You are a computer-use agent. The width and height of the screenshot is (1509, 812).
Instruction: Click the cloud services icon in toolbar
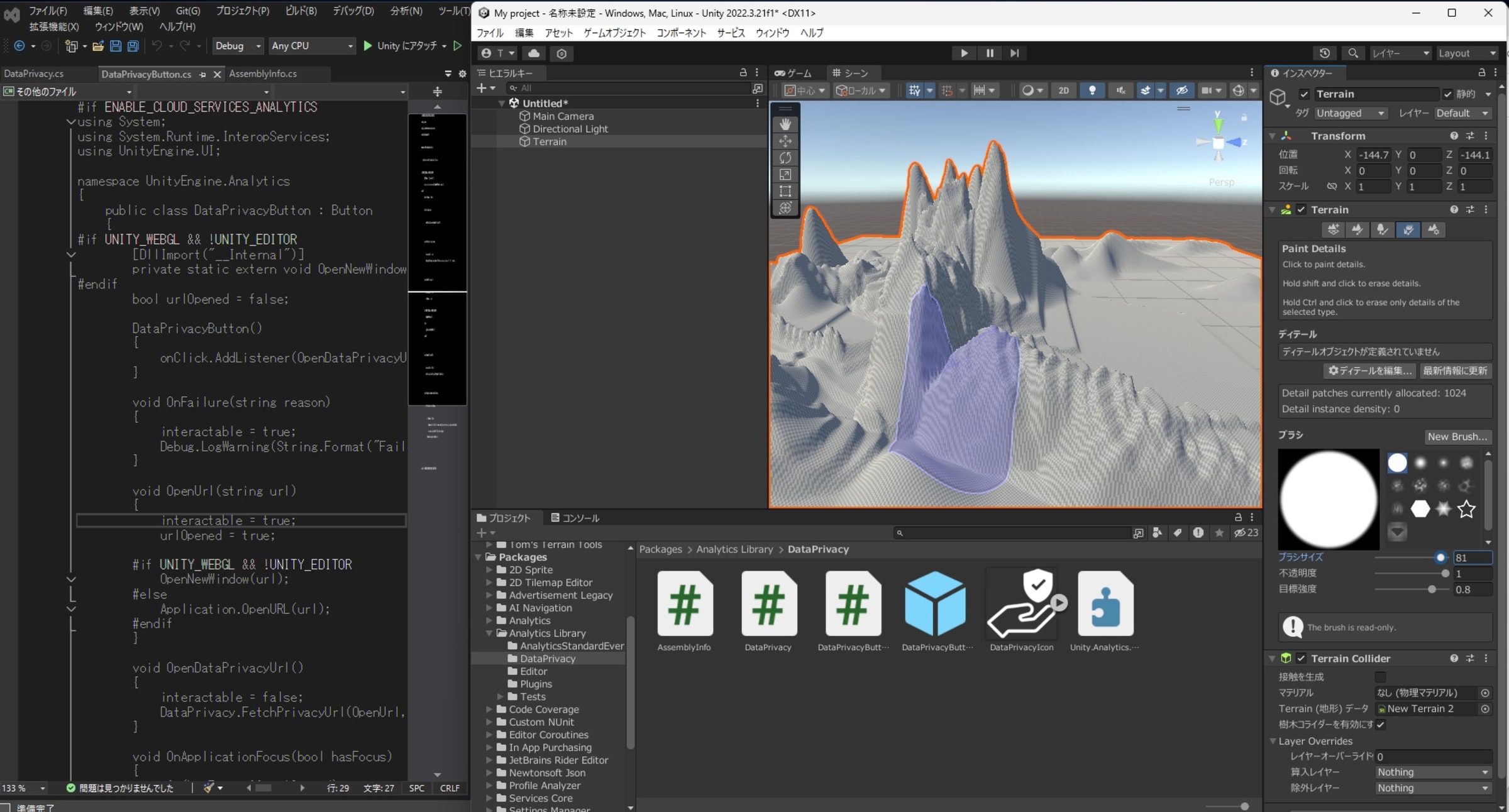point(534,53)
